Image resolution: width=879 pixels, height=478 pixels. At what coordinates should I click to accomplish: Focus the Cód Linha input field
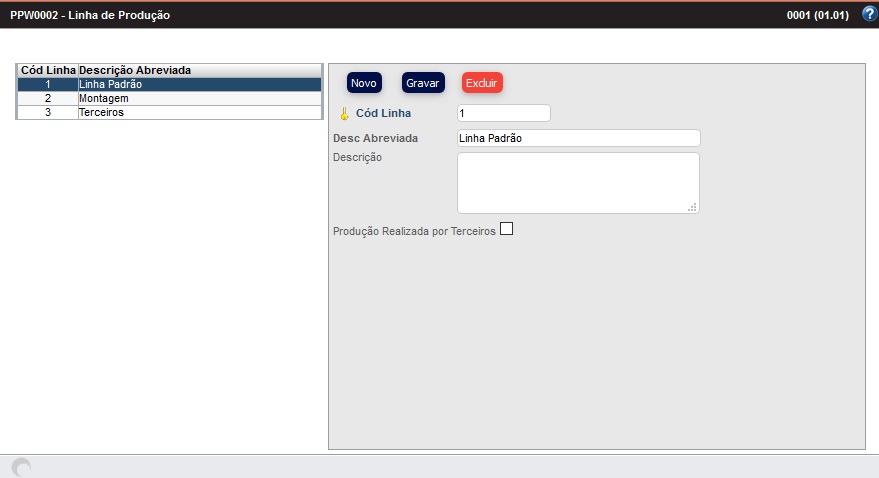click(503, 113)
